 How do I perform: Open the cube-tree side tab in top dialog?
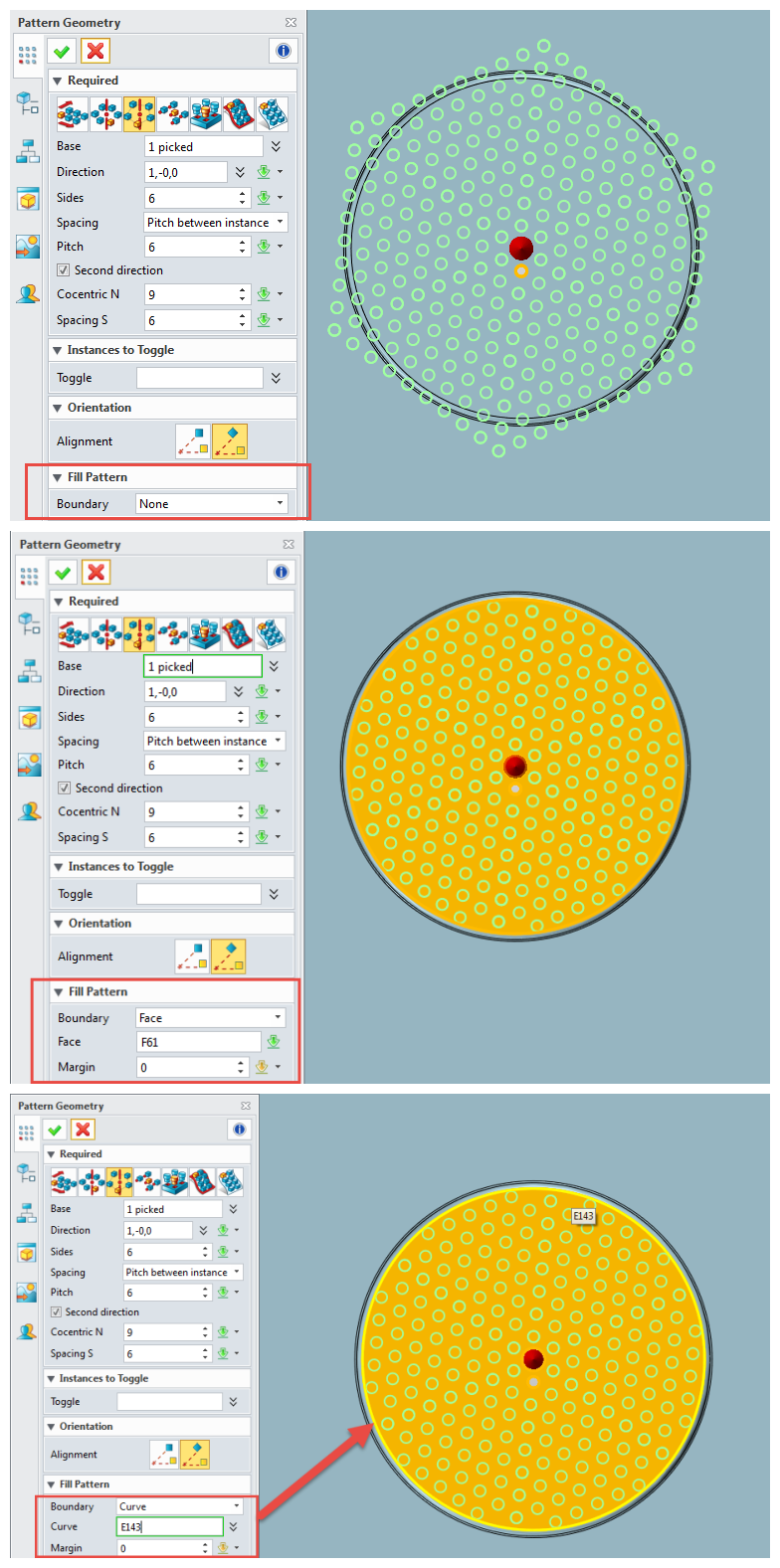(28, 102)
